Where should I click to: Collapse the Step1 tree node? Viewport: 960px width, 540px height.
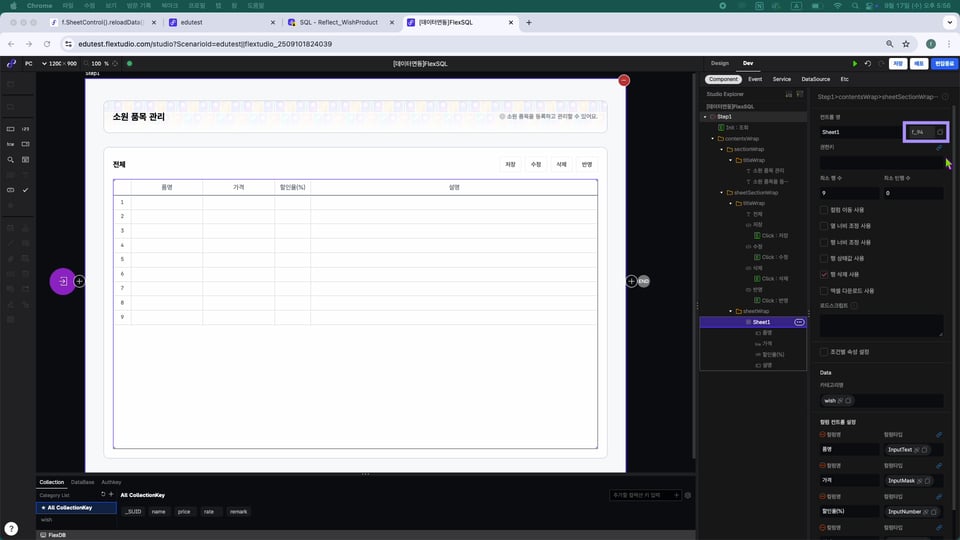coord(705,117)
